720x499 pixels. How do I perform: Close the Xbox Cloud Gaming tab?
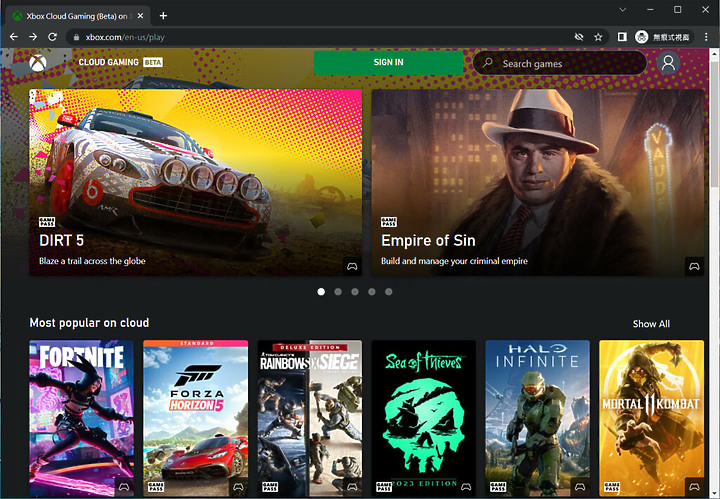(x=141, y=16)
